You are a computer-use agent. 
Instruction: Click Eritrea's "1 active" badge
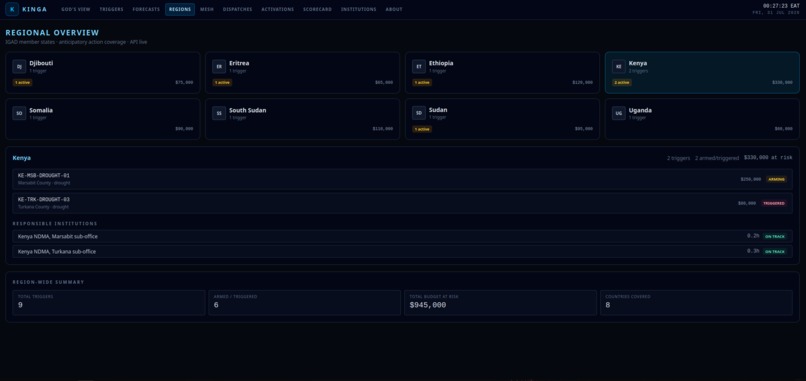coord(222,82)
